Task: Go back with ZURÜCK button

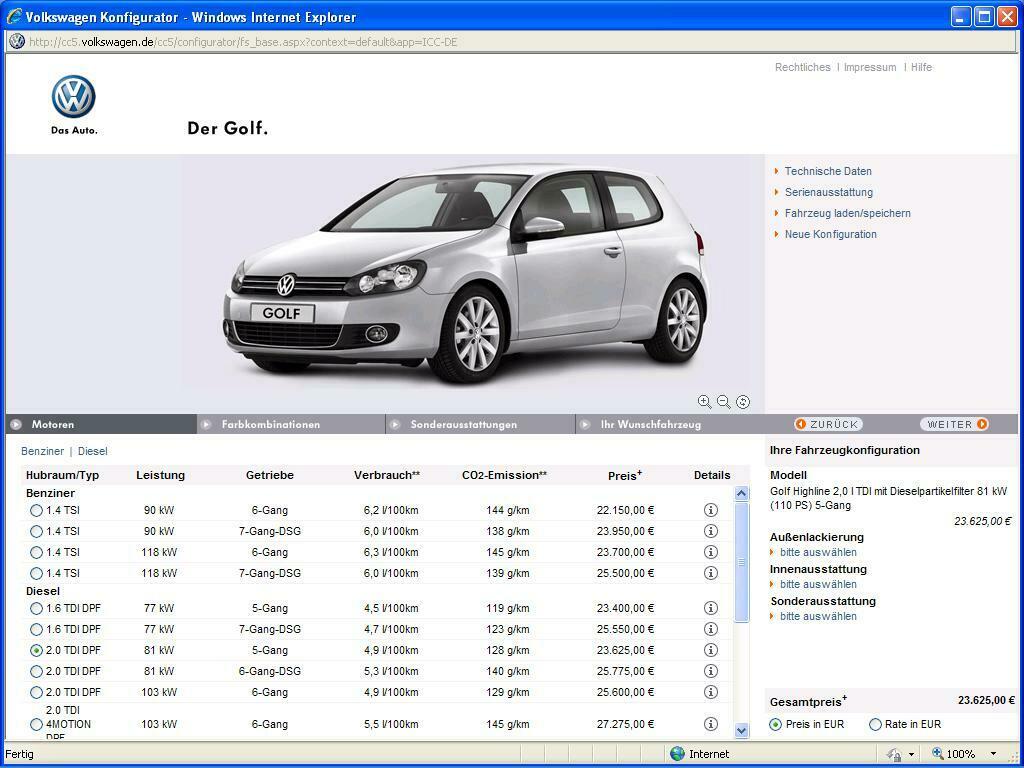Action: (828, 424)
